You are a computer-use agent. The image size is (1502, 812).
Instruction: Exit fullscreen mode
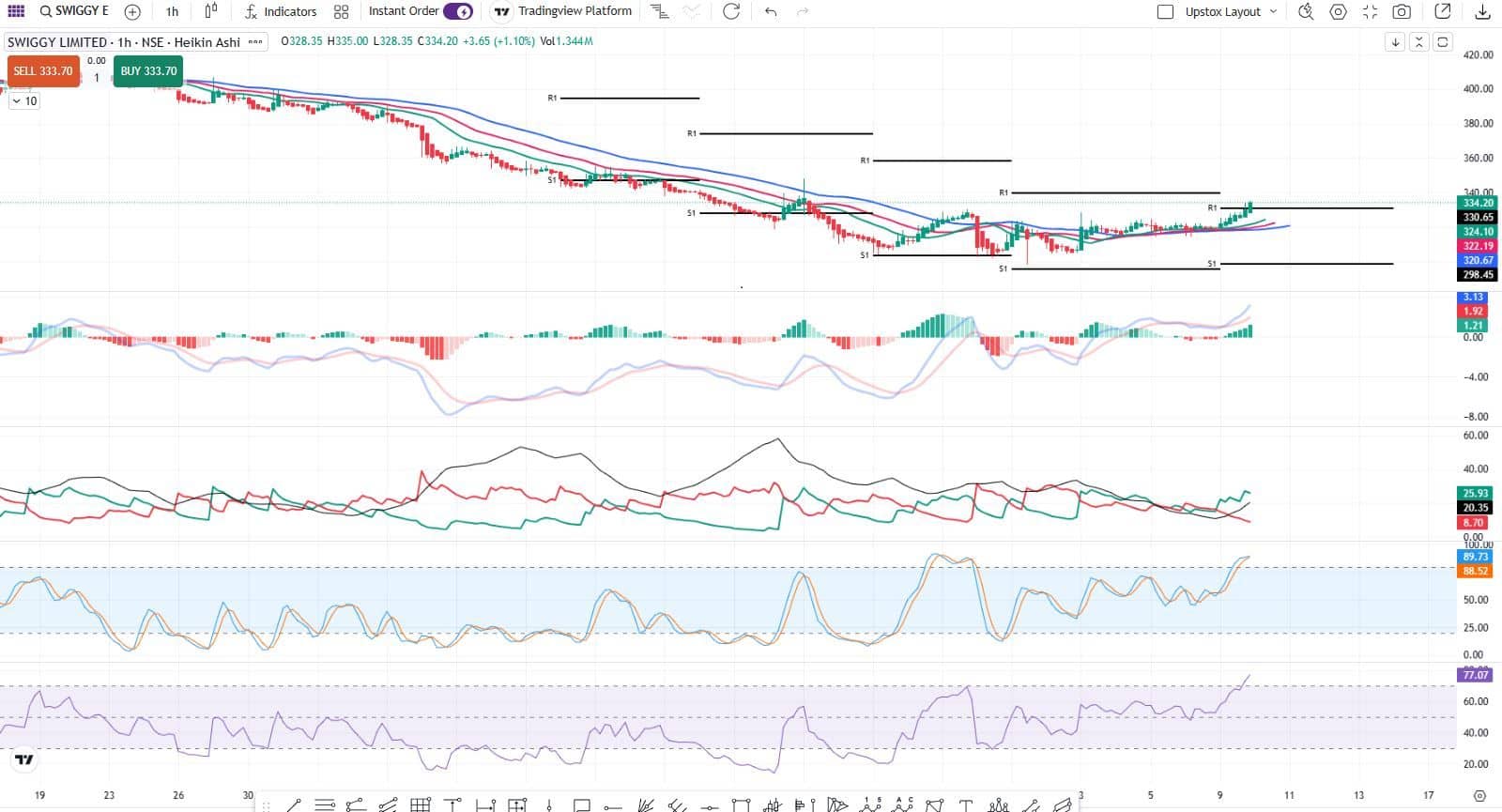(1370, 12)
